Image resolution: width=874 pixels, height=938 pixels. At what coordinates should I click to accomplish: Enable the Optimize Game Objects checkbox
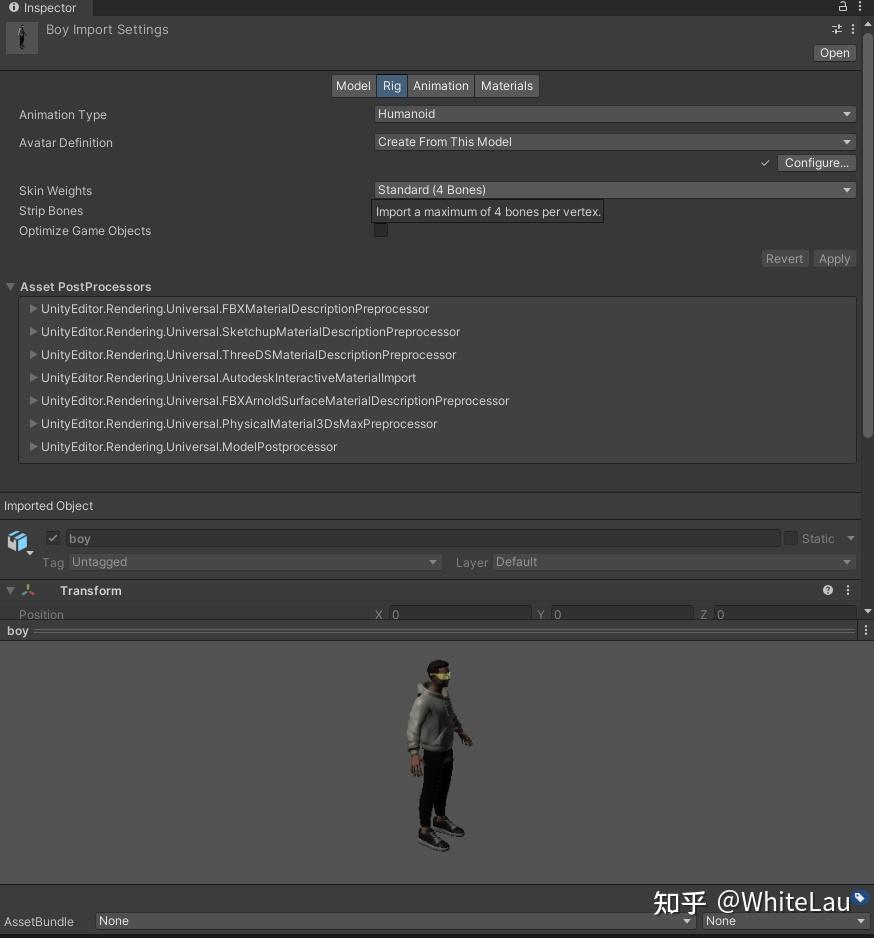(380, 230)
